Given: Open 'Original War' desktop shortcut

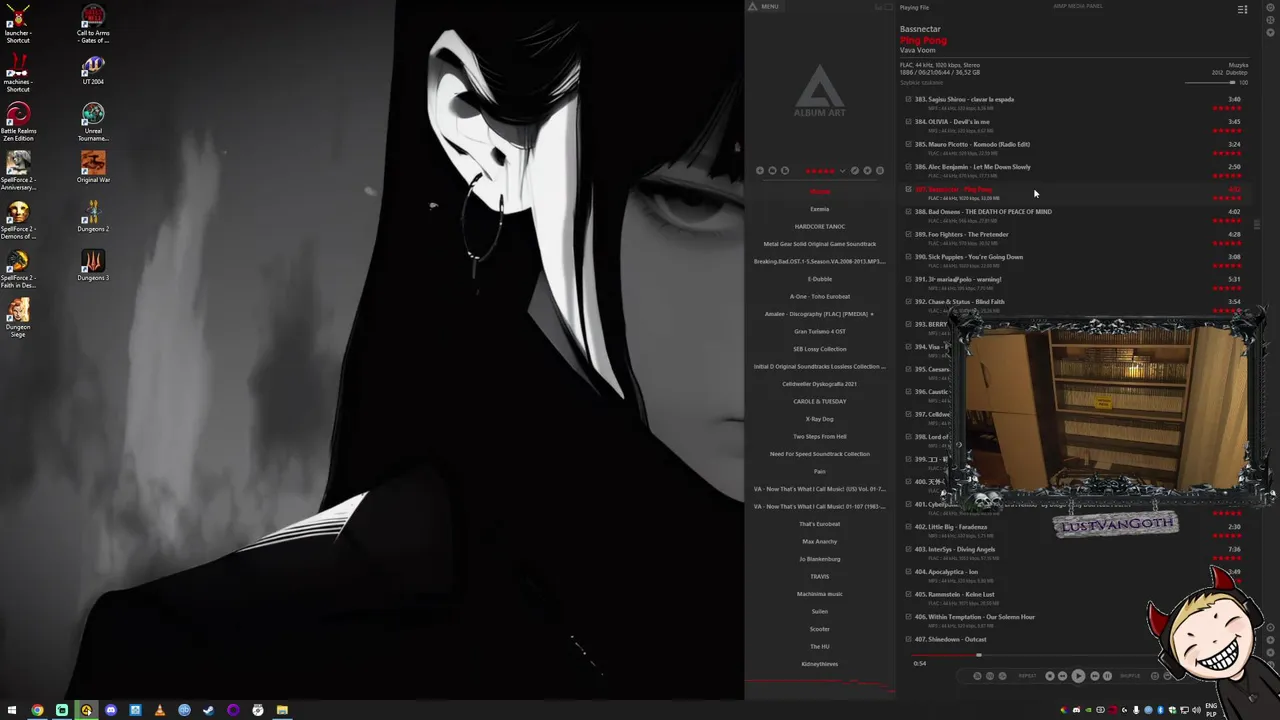Looking at the screenshot, I should click(93, 166).
